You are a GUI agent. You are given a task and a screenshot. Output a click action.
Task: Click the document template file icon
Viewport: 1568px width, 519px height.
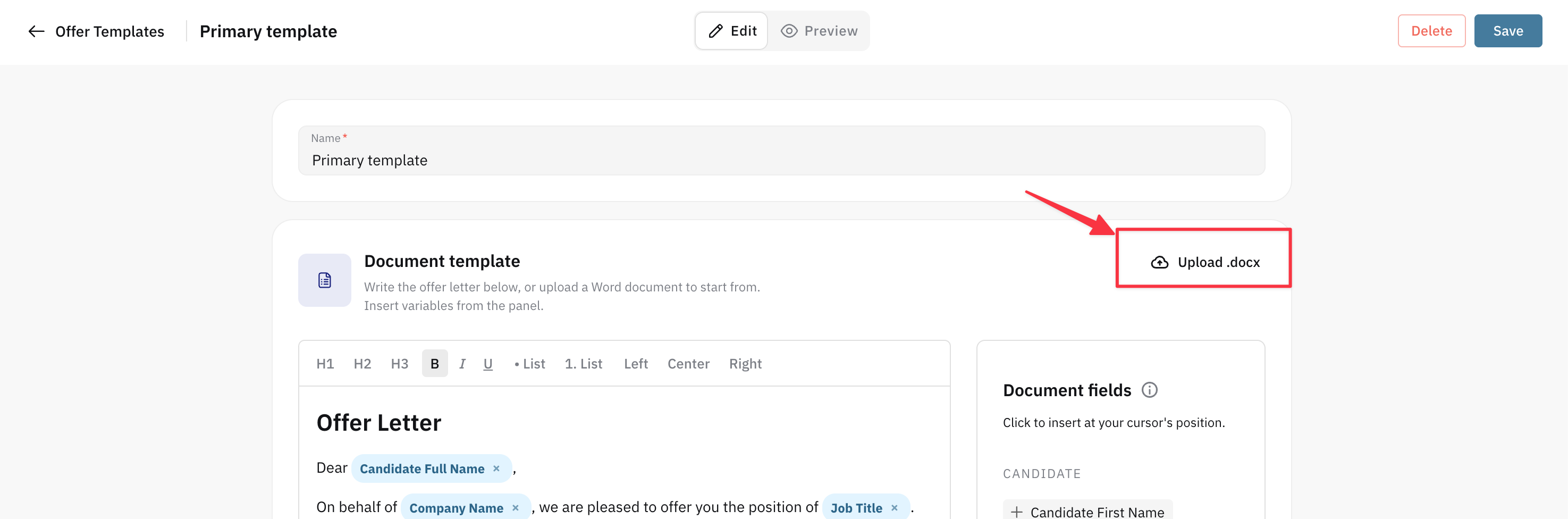[324, 280]
